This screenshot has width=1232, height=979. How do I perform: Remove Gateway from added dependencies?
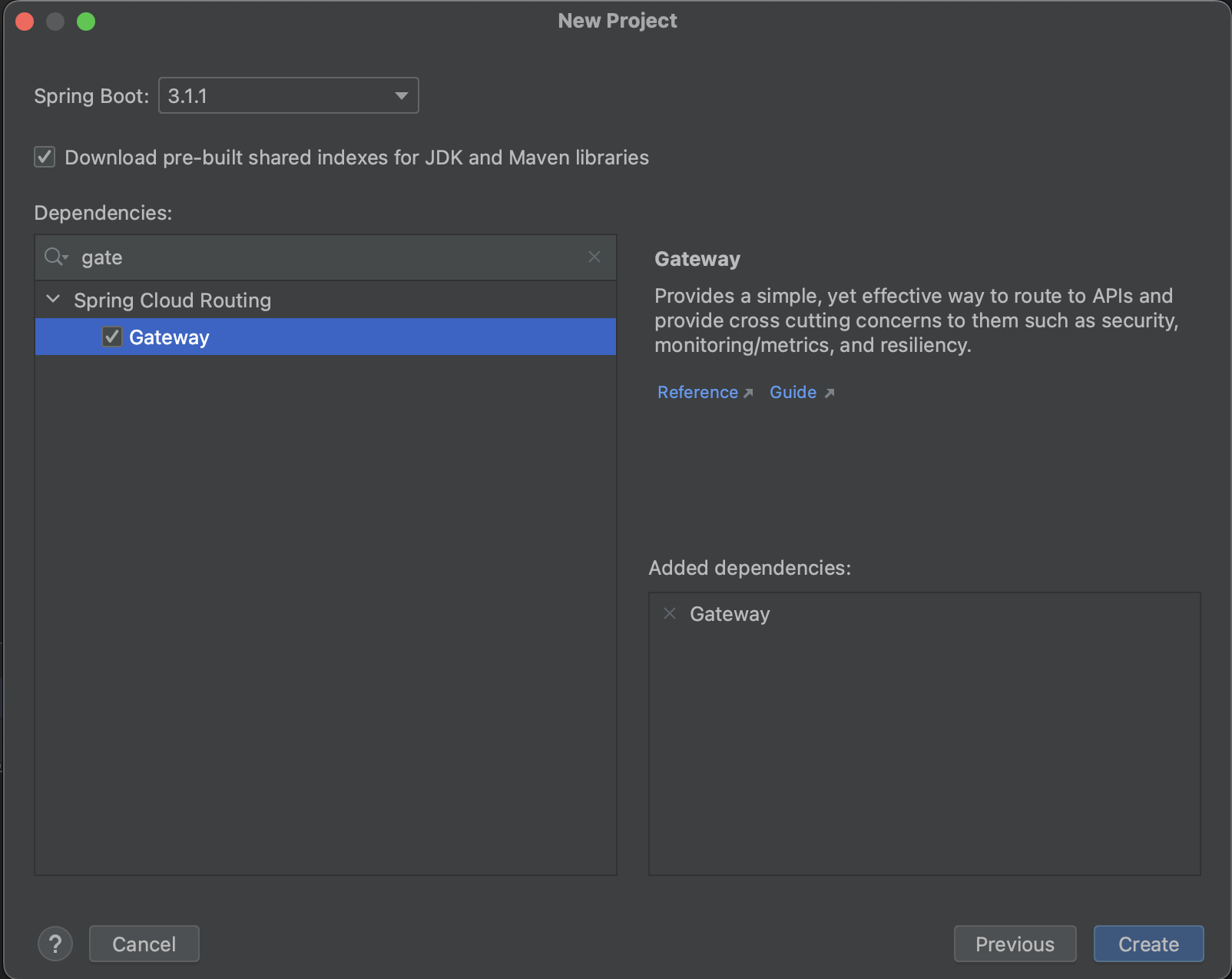click(x=670, y=613)
